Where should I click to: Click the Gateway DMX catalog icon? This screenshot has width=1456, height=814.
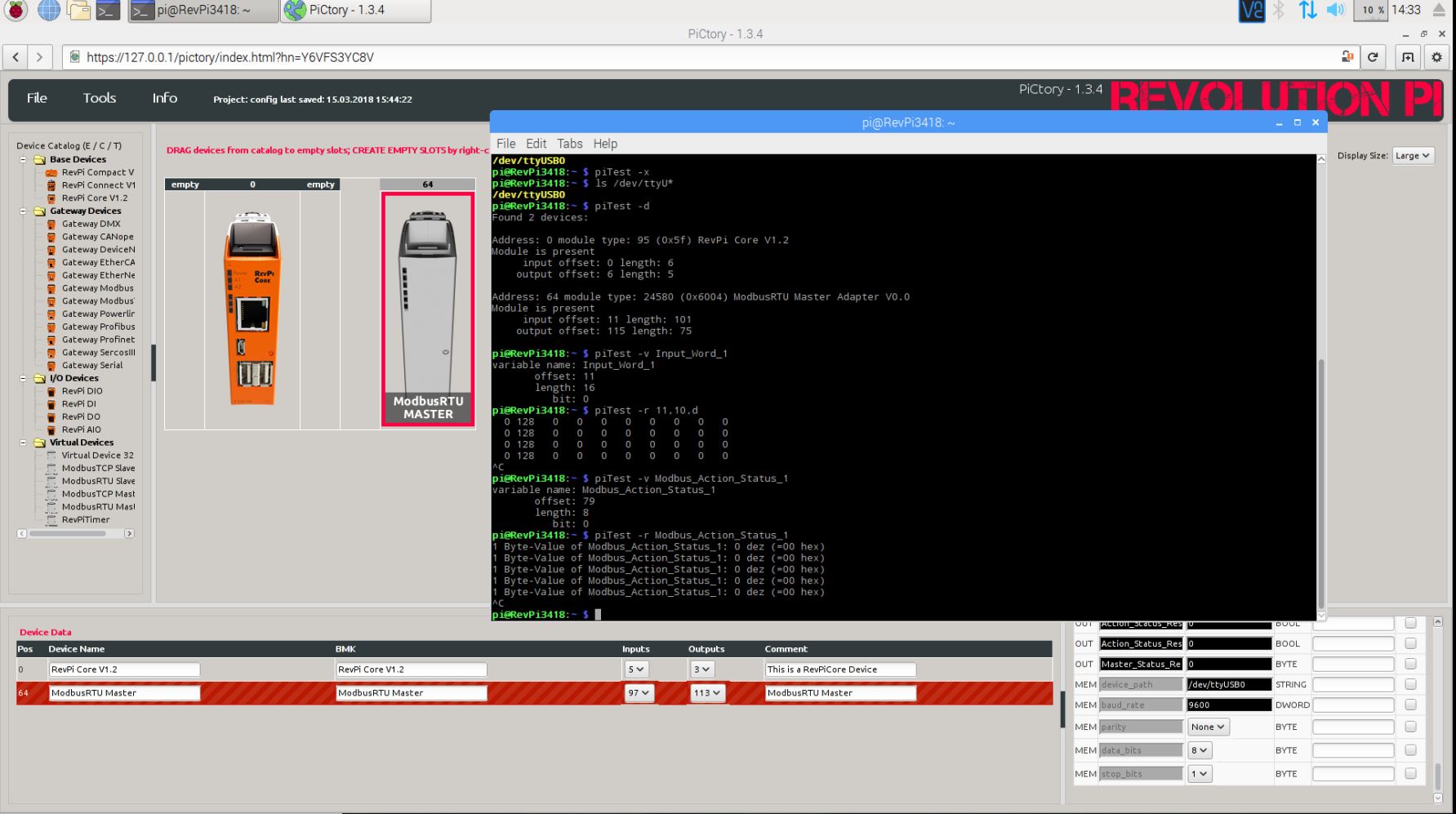tap(51, 224)
